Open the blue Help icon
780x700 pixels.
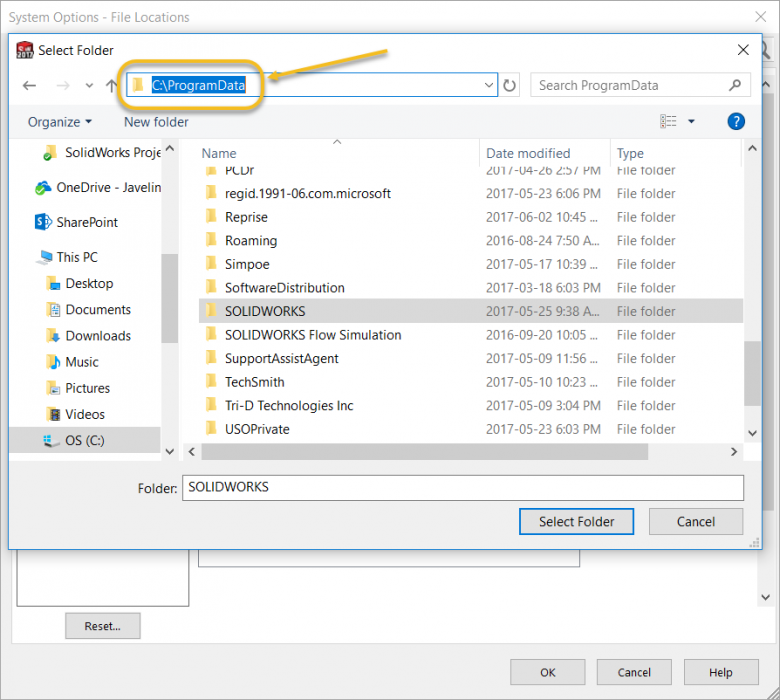tap(736, 121)
